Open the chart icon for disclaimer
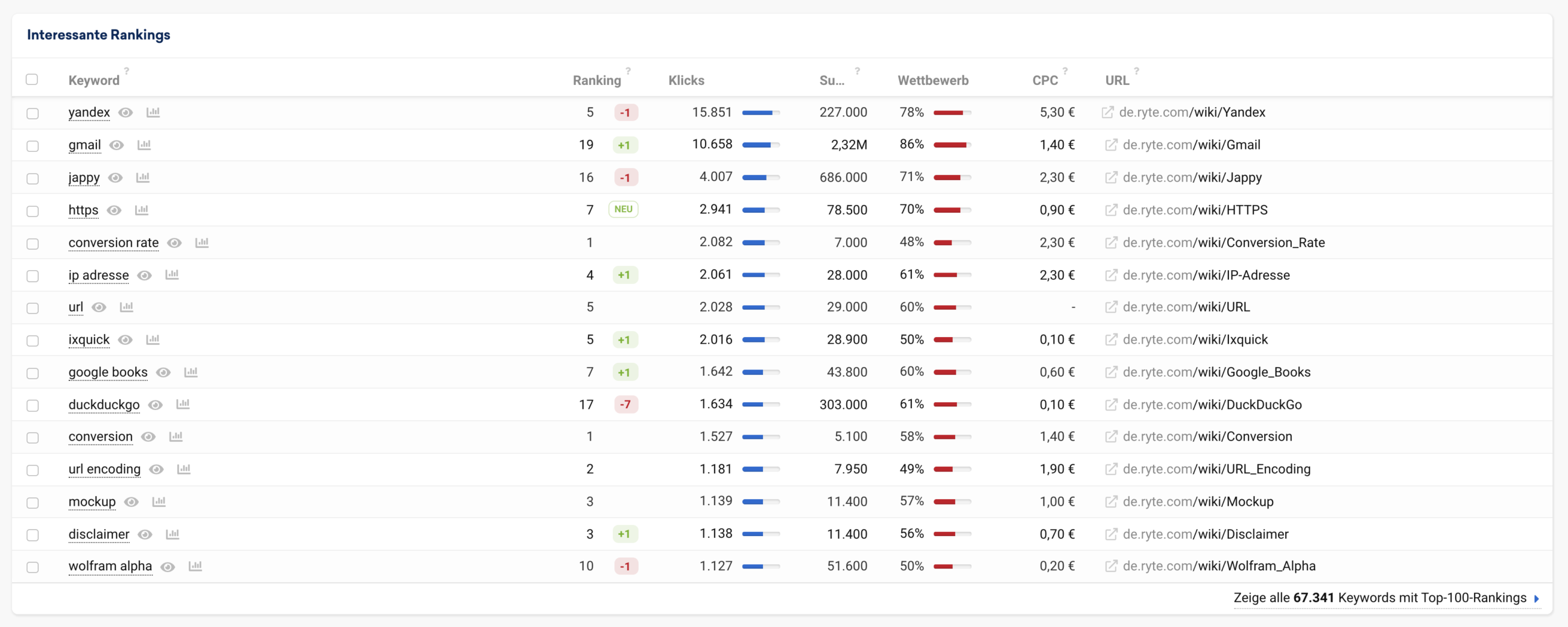1568x627 pixels. [172, 535]
